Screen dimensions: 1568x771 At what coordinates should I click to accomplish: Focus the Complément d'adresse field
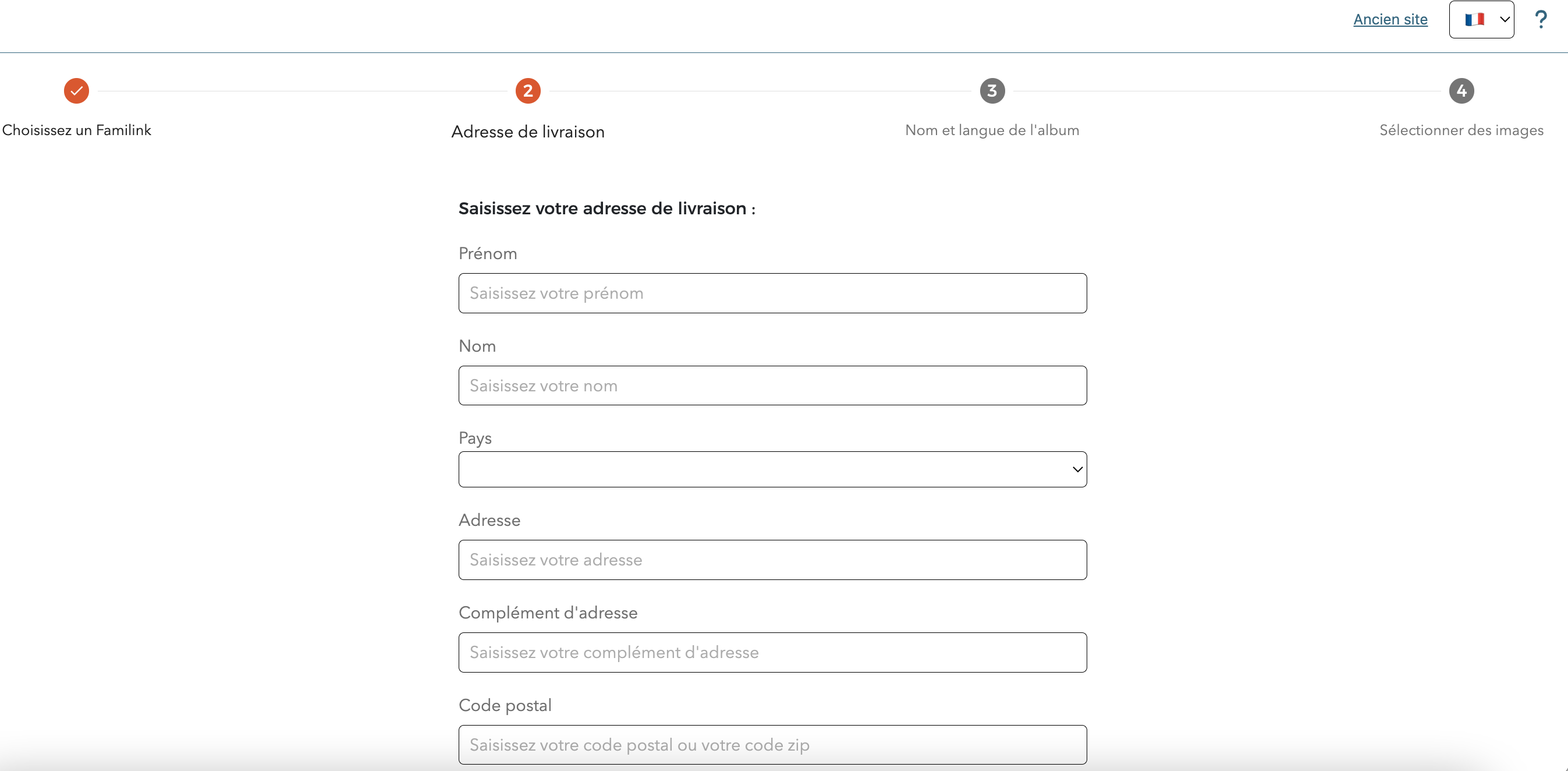point(772,652)
